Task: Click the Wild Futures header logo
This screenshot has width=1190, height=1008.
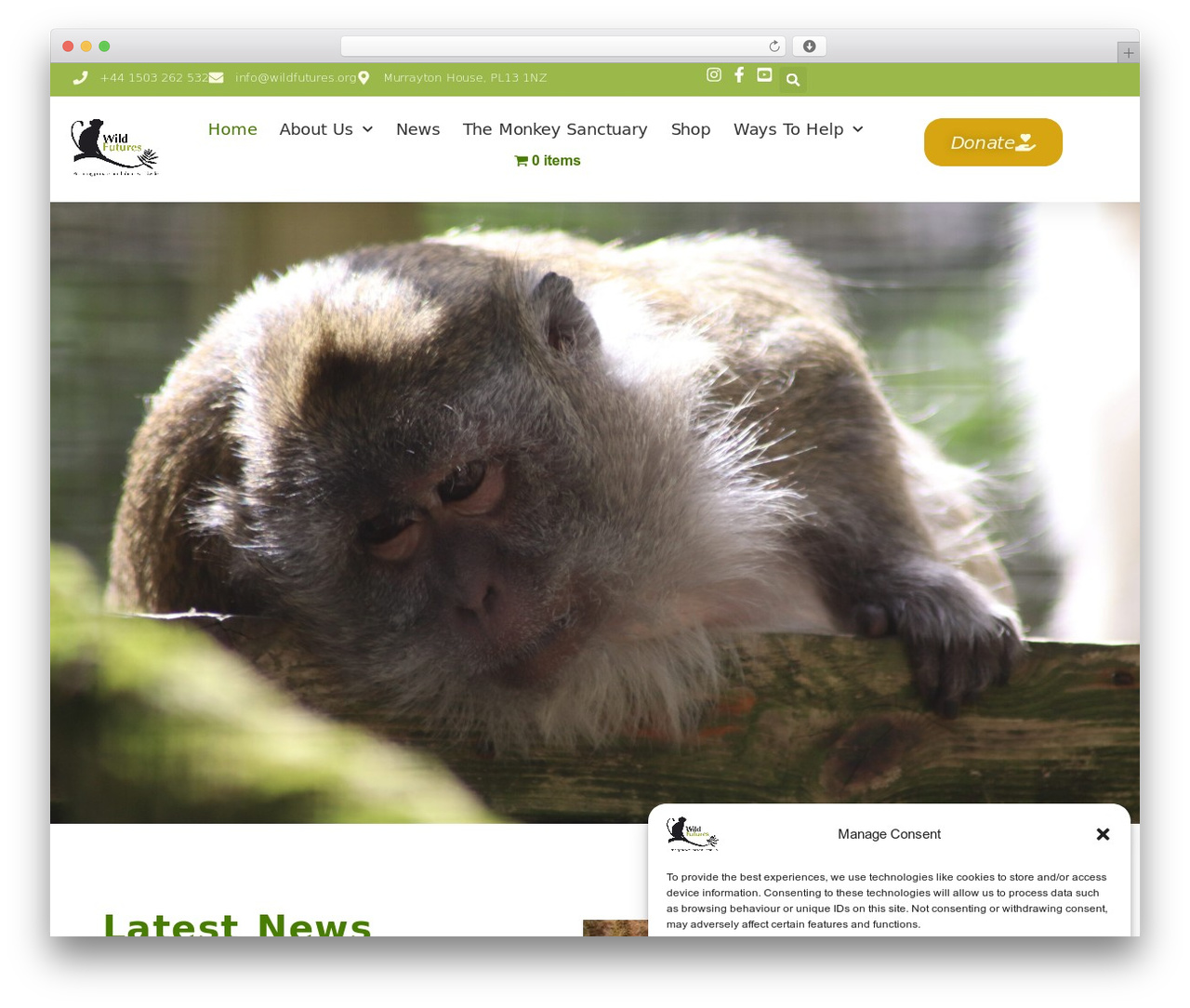Action: [114, 147]
